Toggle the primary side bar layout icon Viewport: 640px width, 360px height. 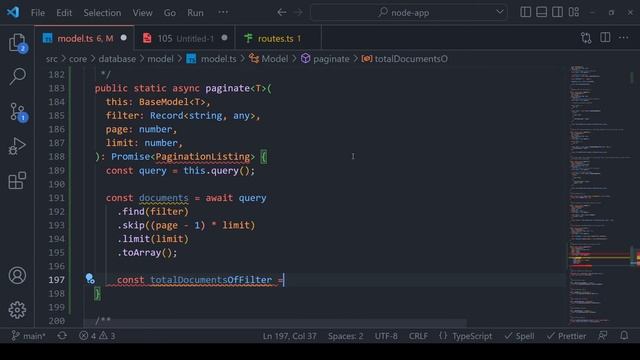525,12
